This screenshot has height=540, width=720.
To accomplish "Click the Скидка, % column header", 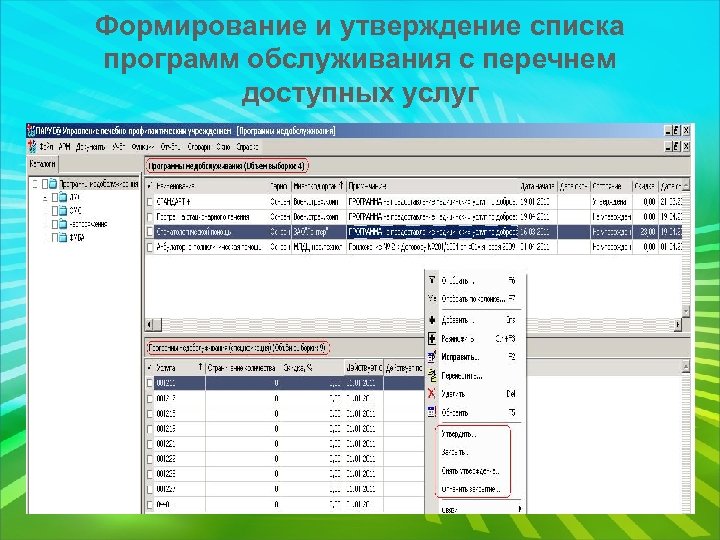I will tap(312, 367).
